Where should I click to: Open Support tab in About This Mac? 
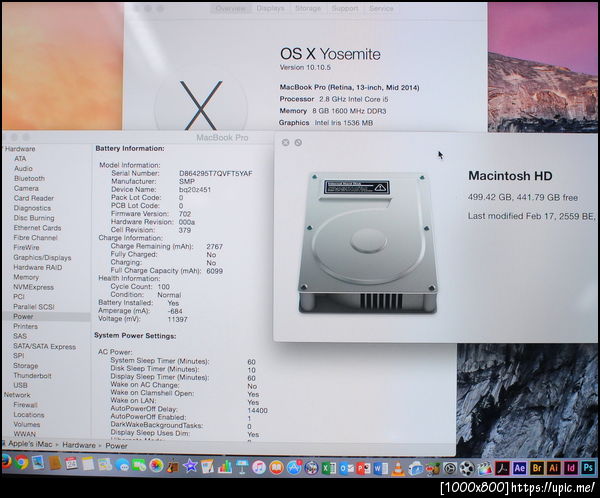point(345,8)
